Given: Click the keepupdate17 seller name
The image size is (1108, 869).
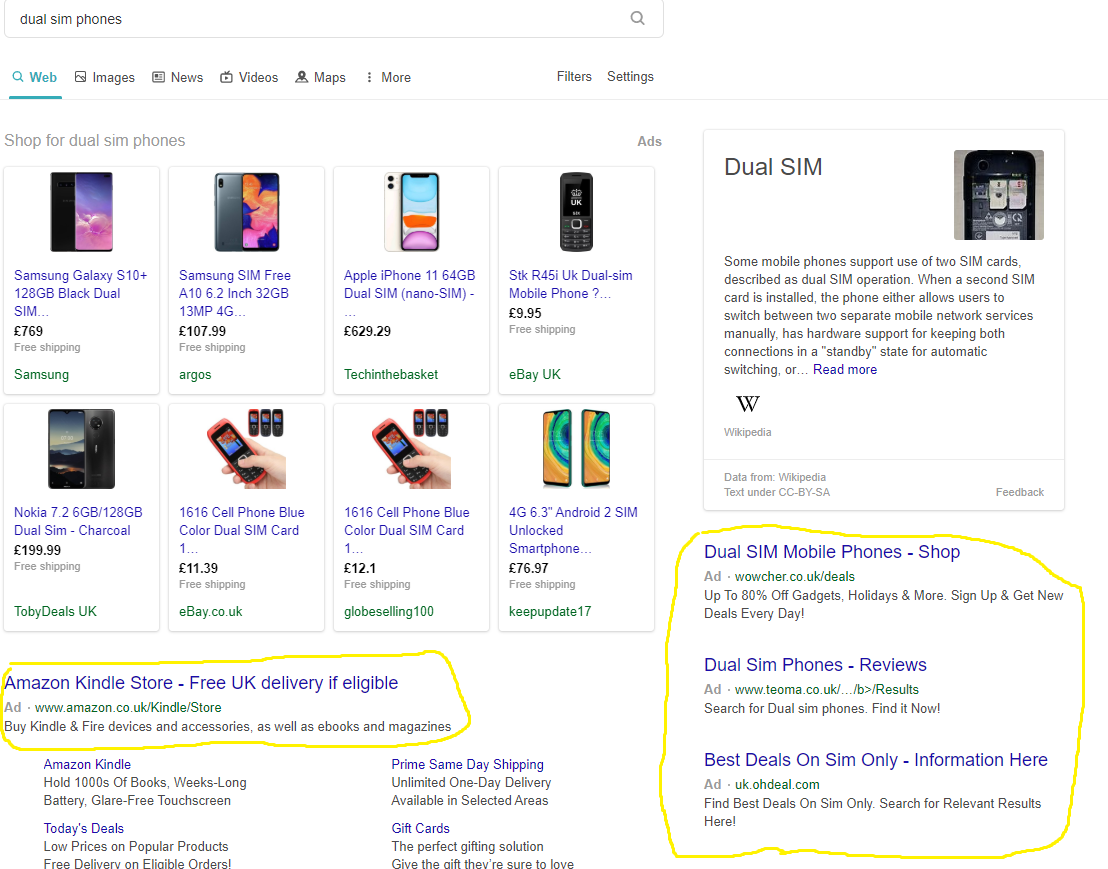Looking at the screenshot, I should (550, 611).
